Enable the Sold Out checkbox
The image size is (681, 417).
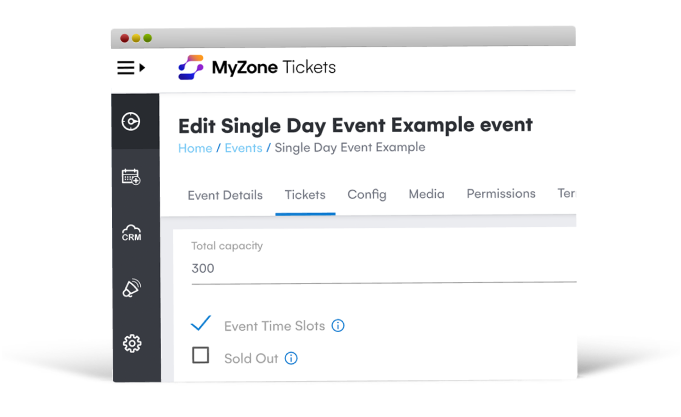tap(201, 355)
